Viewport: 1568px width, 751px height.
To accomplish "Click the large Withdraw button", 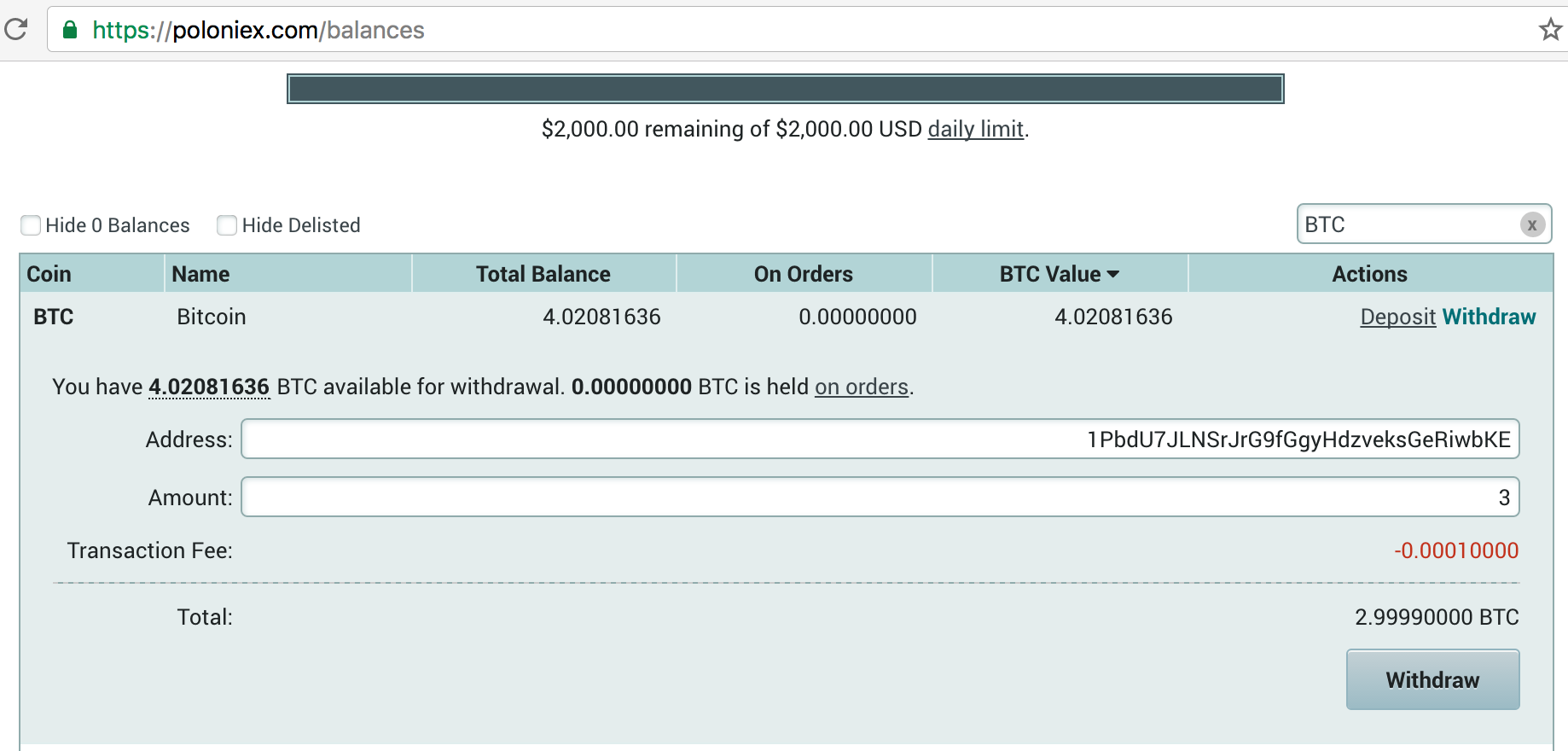I will 1433,679.
